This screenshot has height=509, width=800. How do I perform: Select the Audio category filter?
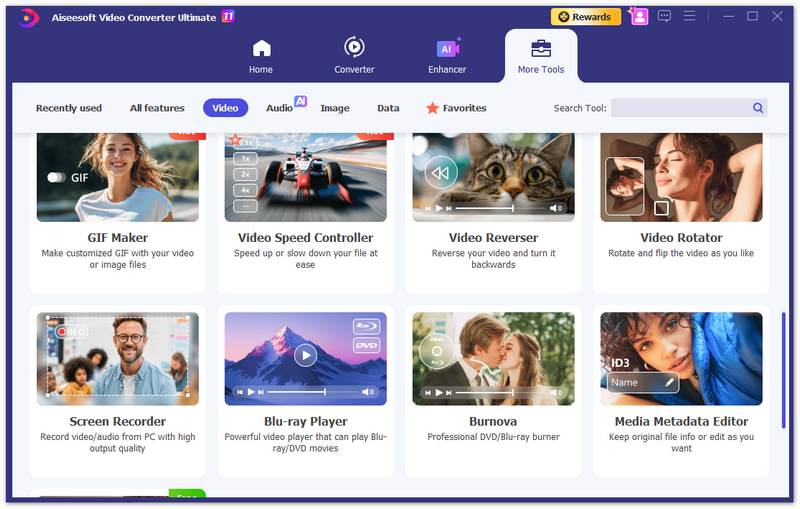(x=279, y=108)
